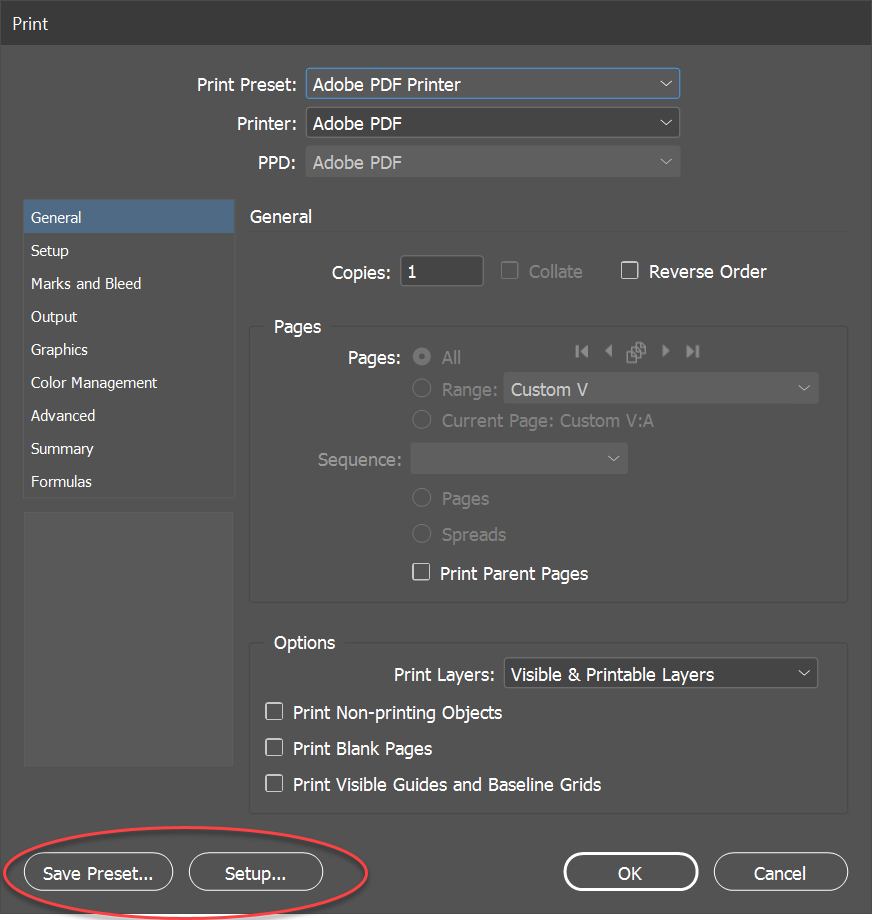This screenshot has height=920, width=872.
Task: Click the go-to-last-page icon
Action: (691, 351)
